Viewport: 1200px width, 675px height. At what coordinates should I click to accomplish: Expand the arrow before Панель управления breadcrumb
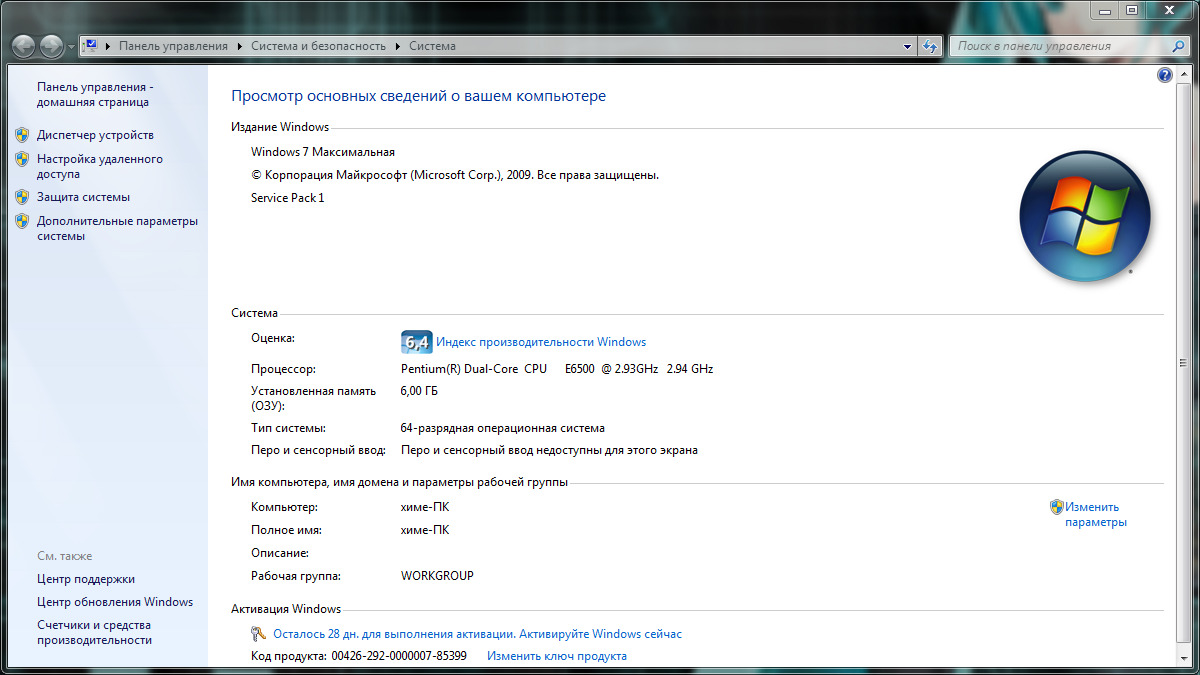pyautogui.click(x=109, y=46)
